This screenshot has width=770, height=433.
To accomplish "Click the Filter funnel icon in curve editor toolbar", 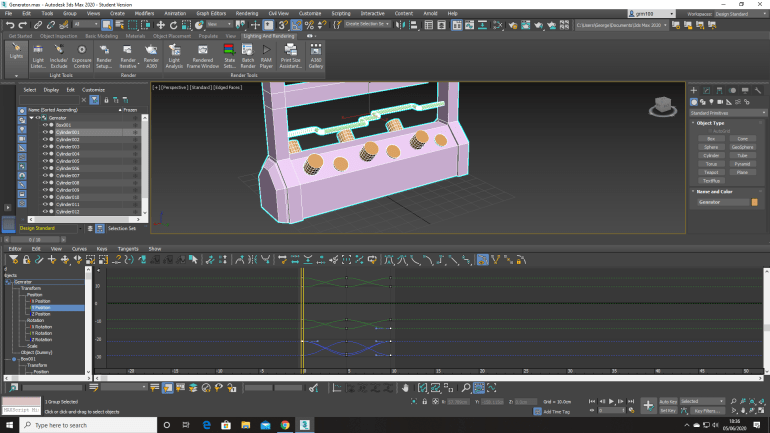I will [x=14, y=260].
